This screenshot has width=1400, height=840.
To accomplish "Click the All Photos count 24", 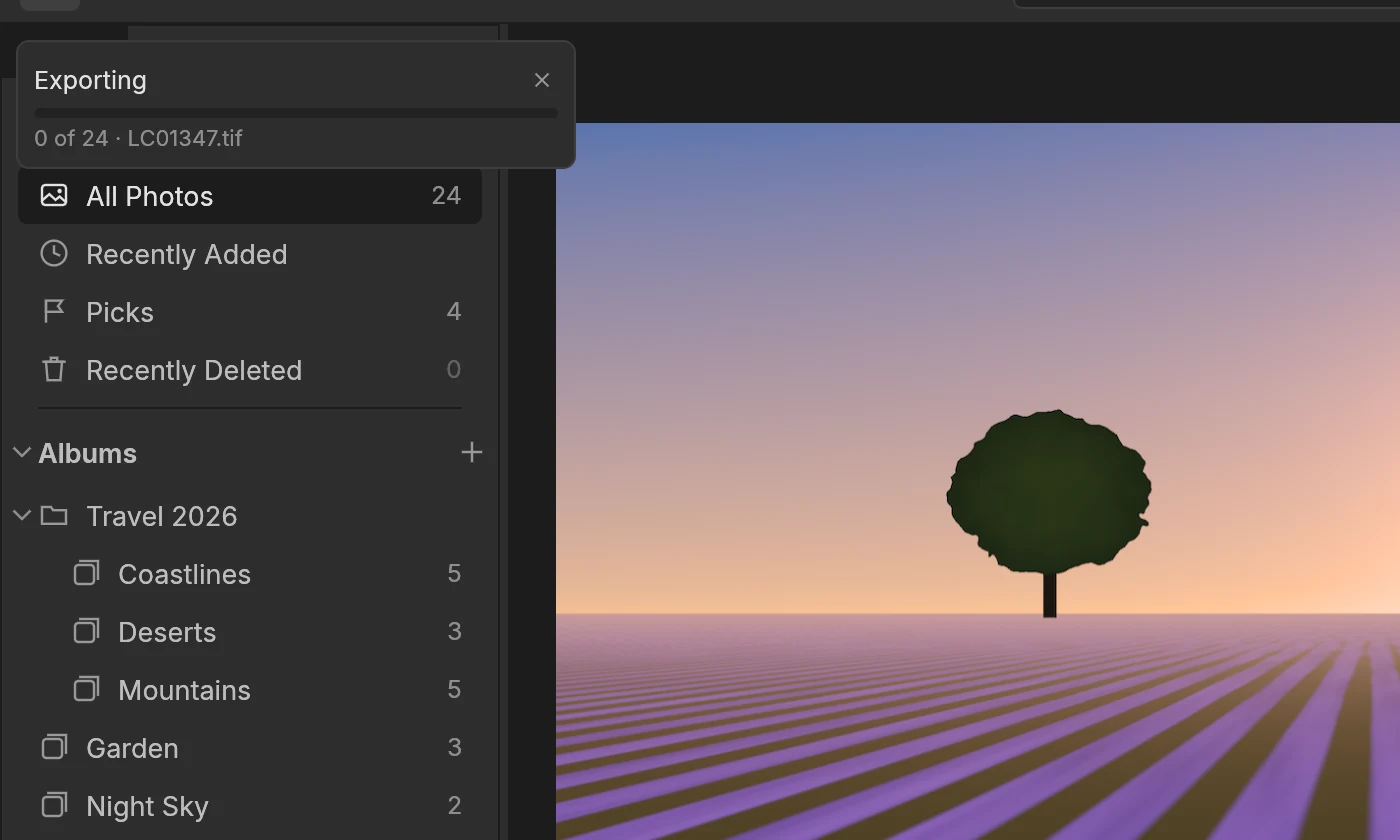I will coord(446,195).
